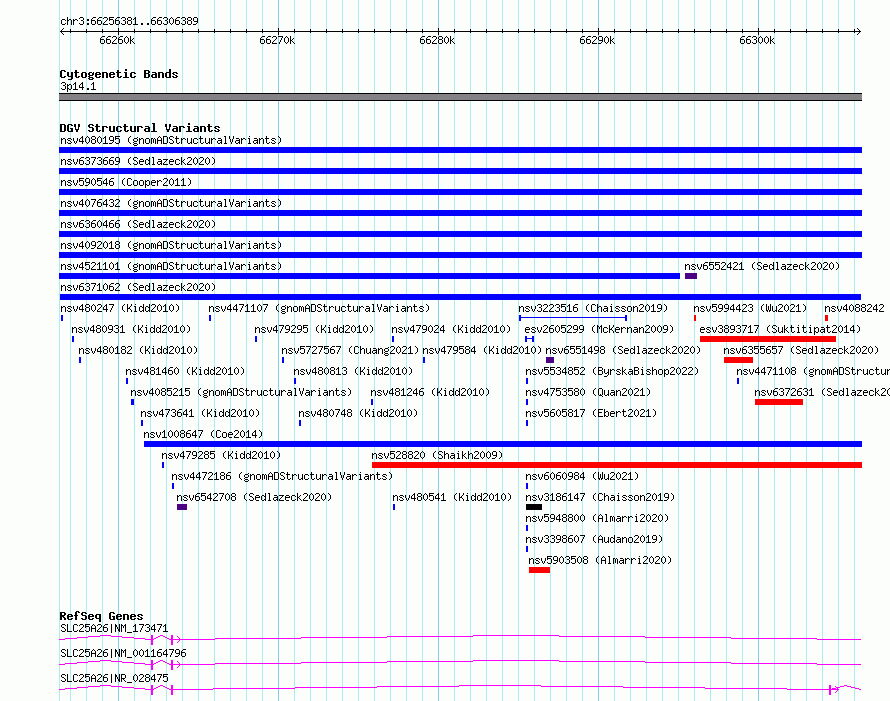Click the purple nsv6552421 variant bar

[691, 276]
